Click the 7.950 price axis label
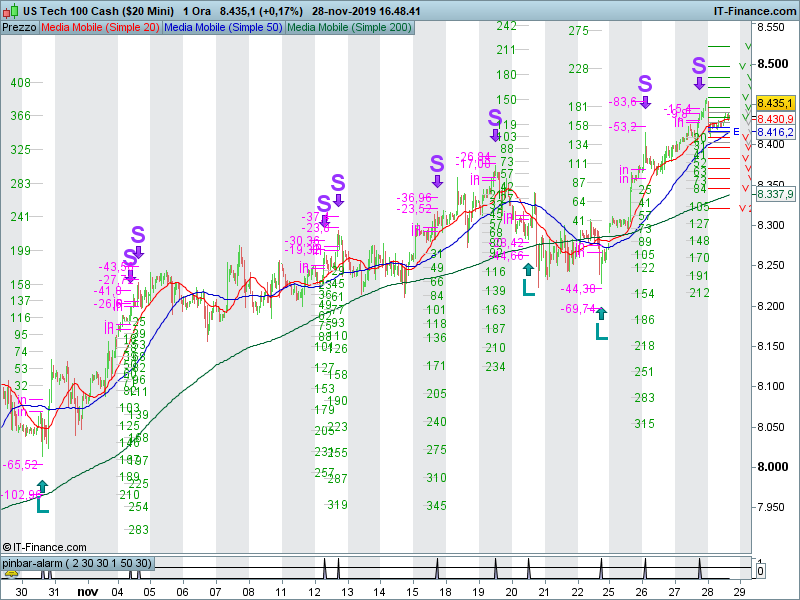Screen dimensions: 800x600 (x=771, y=507)
